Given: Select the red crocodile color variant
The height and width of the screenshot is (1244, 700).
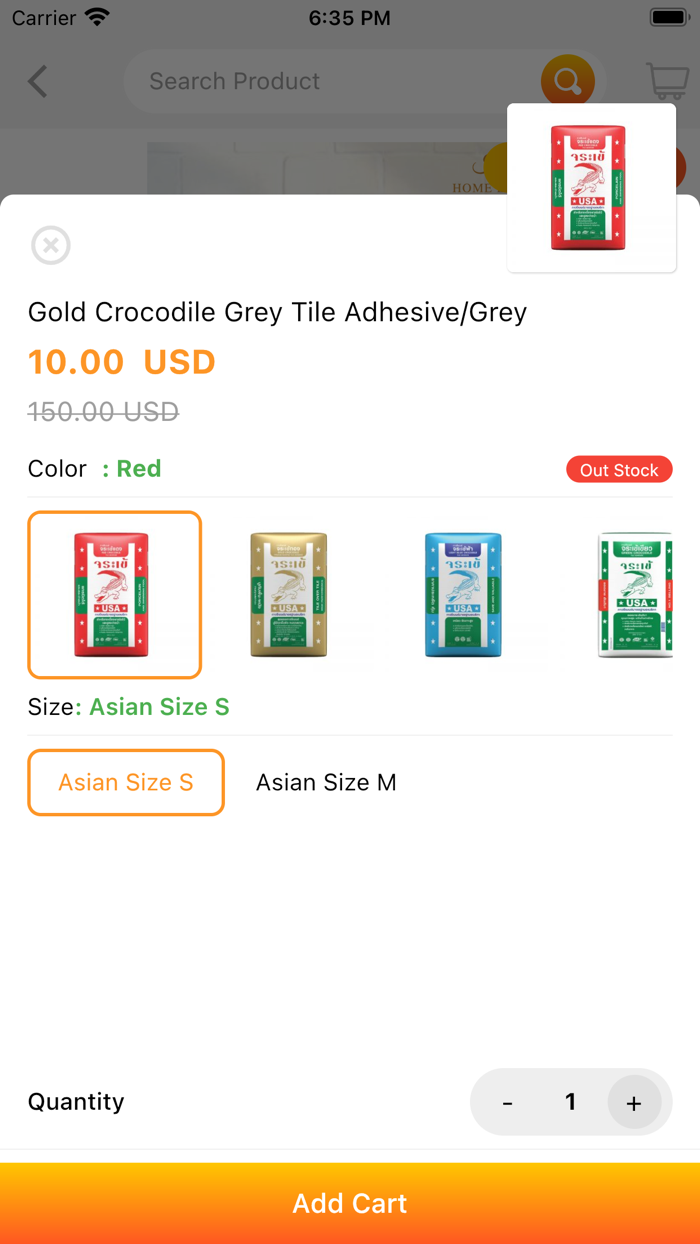Looking at the screenshot, I should (x=114, y=595).
